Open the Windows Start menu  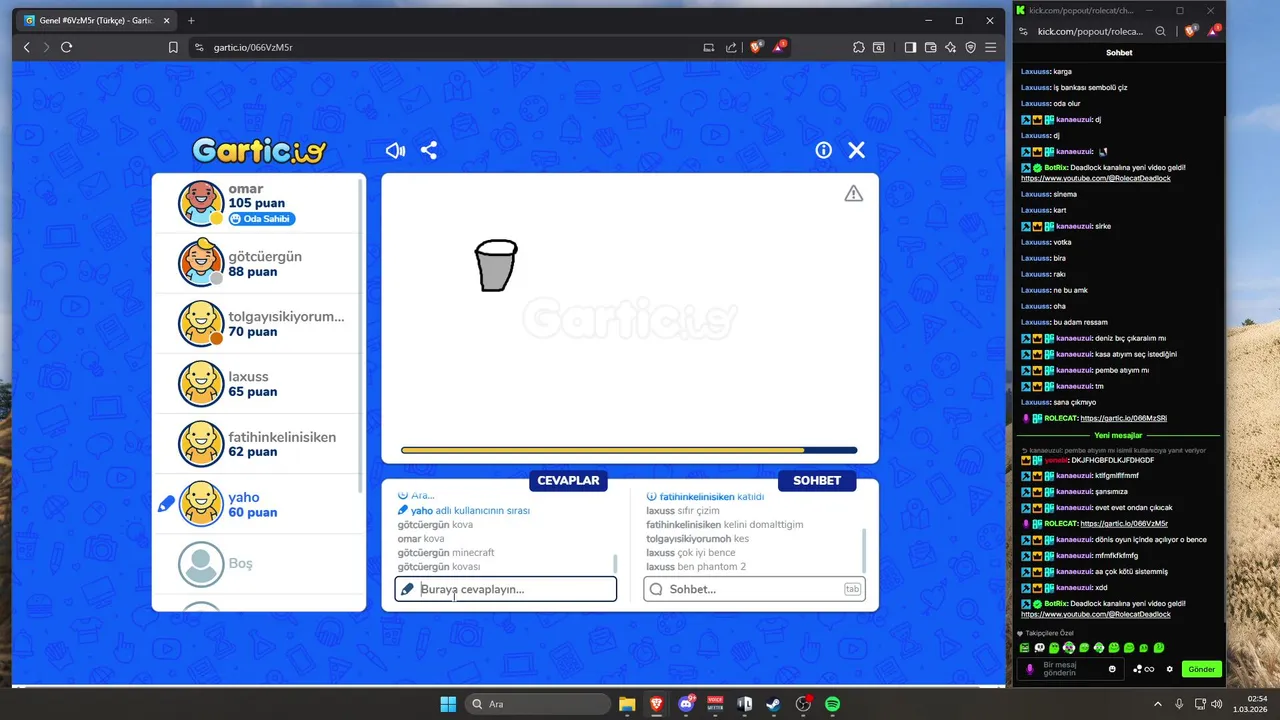[x=447, y=704]
